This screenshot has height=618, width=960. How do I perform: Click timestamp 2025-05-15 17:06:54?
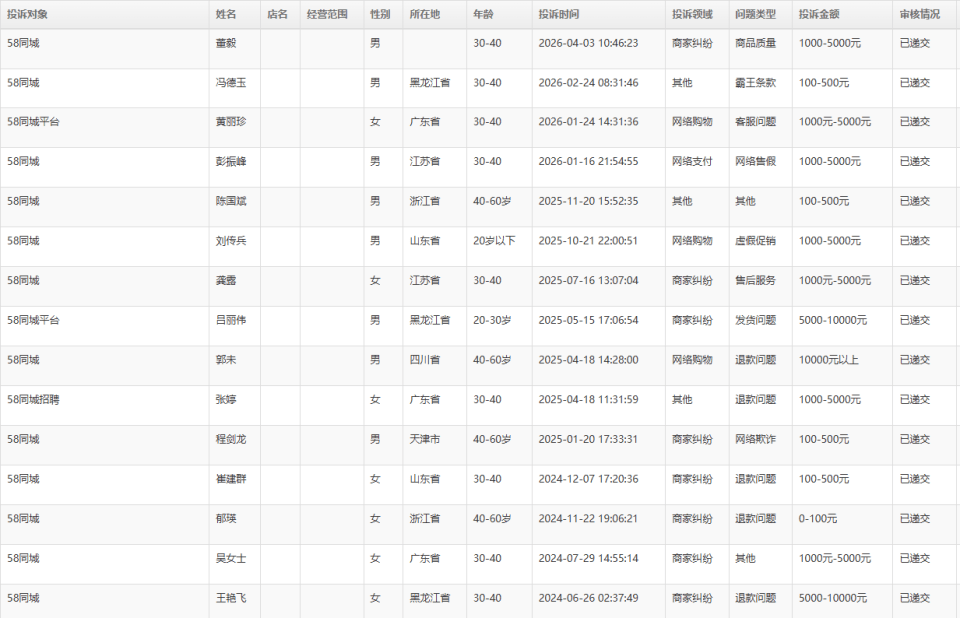(x=588, y=320)
